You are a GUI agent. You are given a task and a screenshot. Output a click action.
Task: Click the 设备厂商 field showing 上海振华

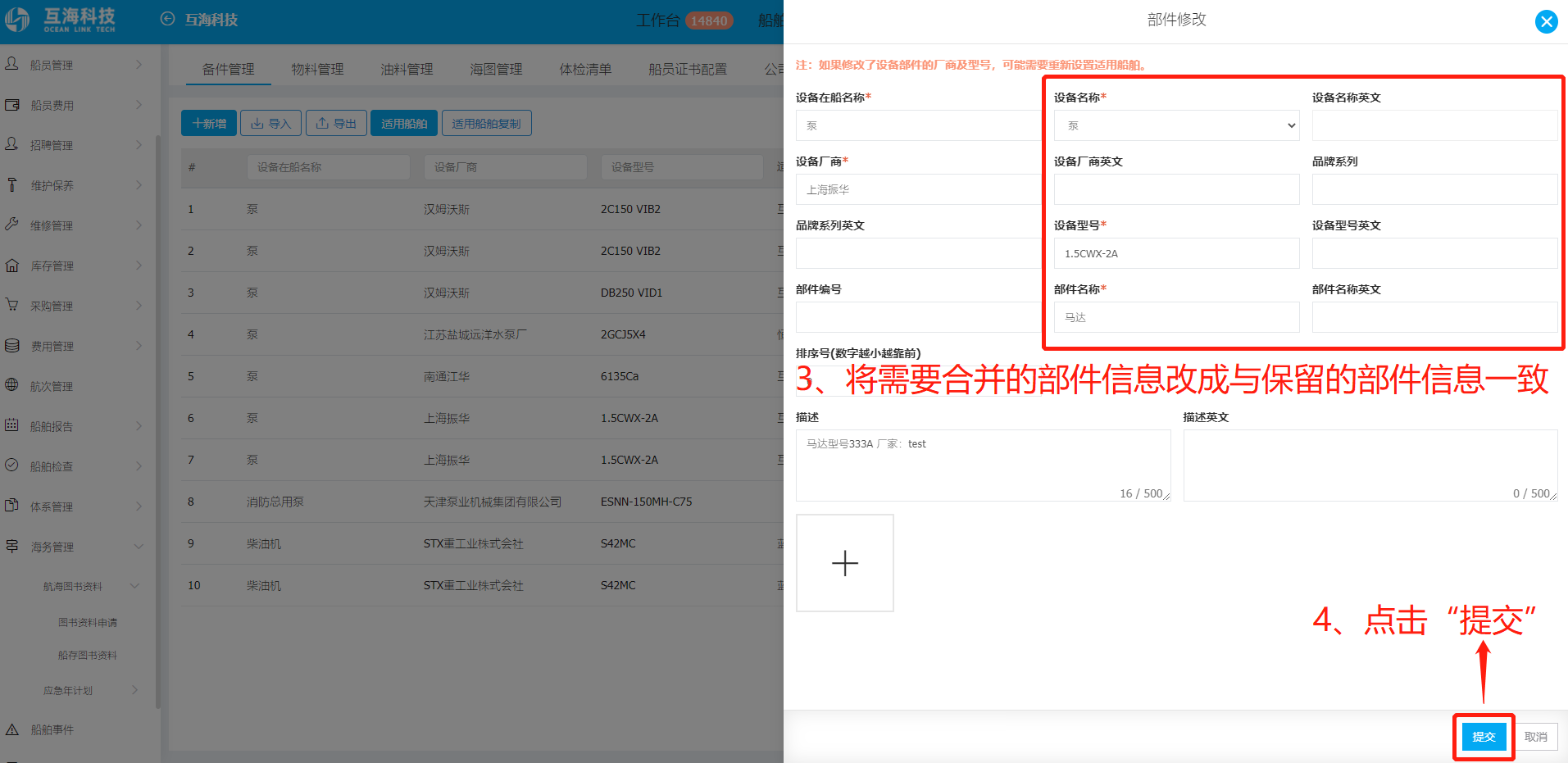click(918, 189)
